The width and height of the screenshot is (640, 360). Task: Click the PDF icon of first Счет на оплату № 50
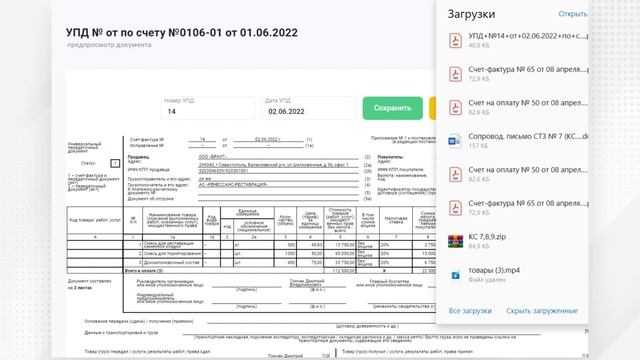[x=456, y=107]
